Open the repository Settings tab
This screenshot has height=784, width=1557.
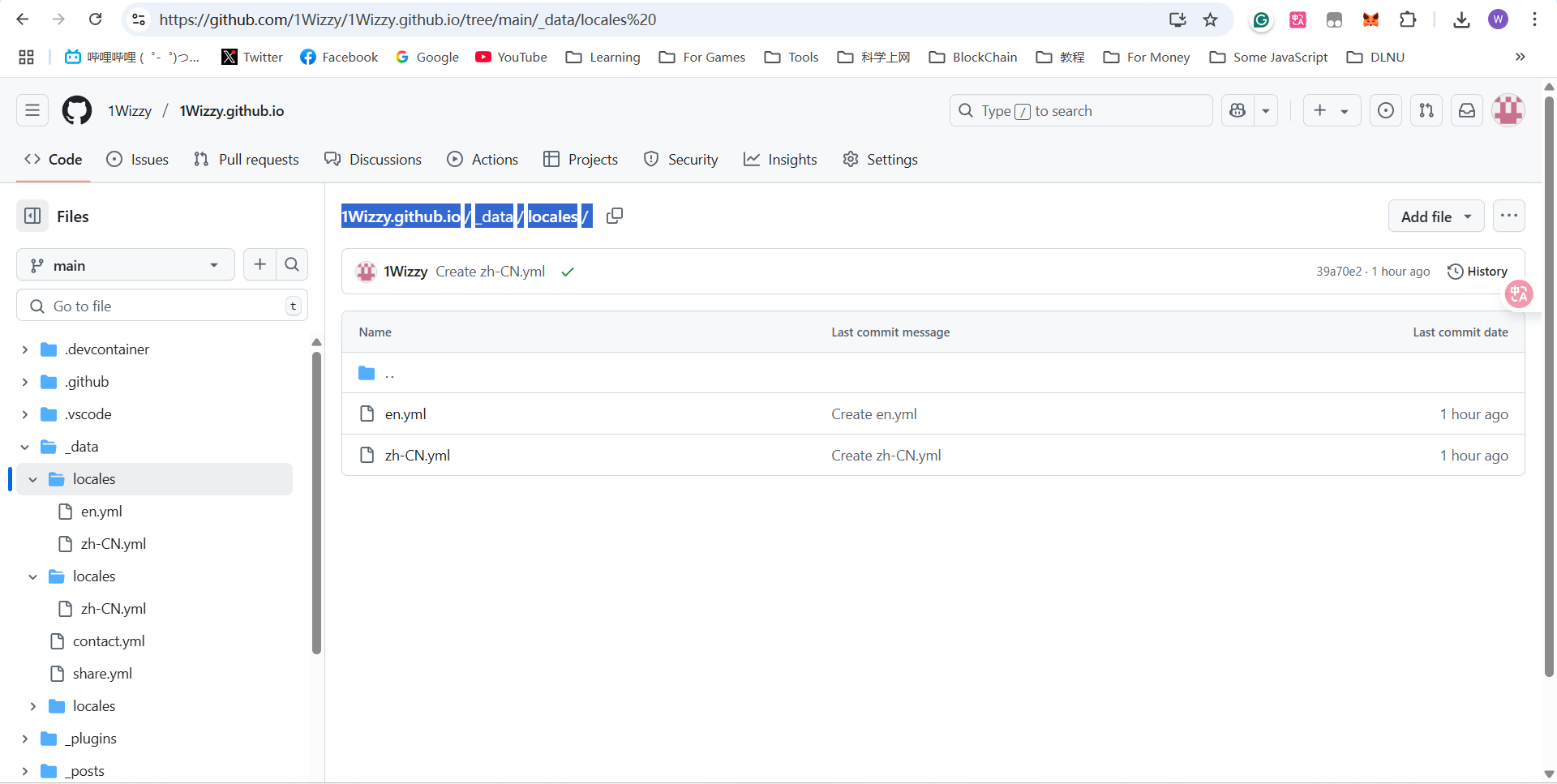point(881,159)
